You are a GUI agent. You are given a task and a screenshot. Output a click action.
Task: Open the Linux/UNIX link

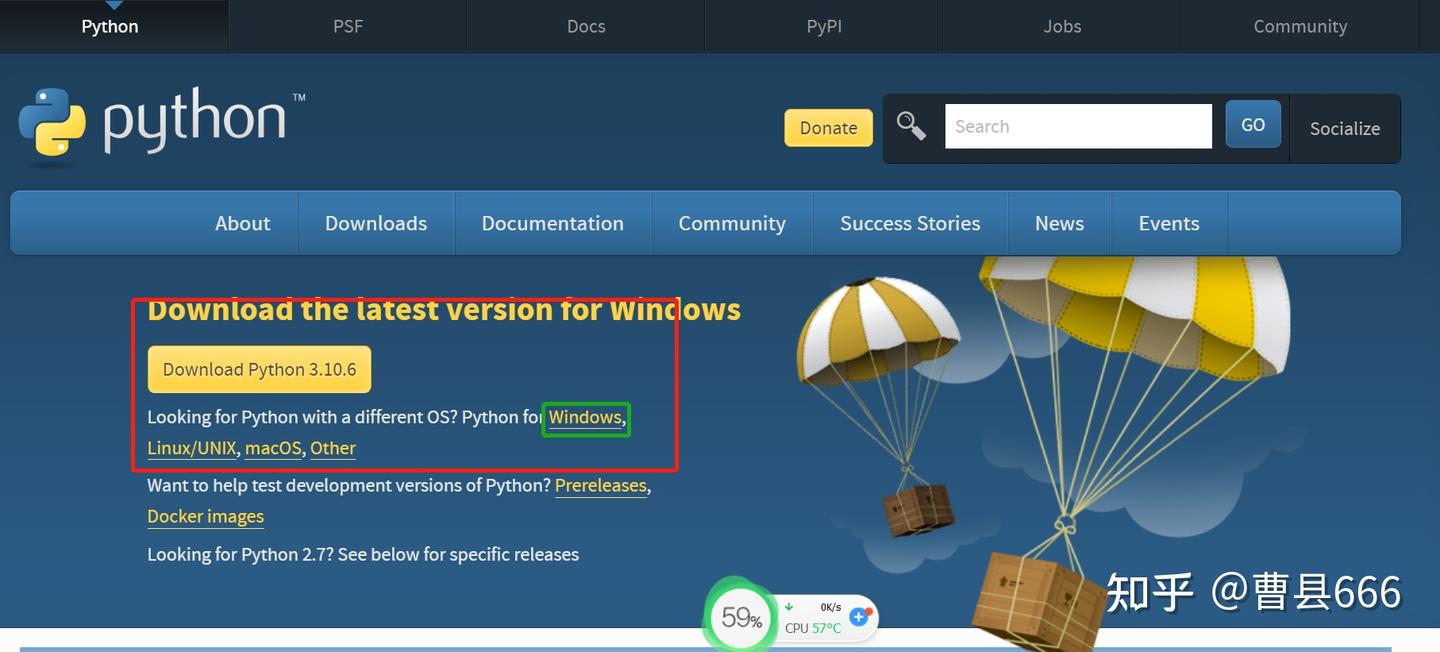[191, 448]
